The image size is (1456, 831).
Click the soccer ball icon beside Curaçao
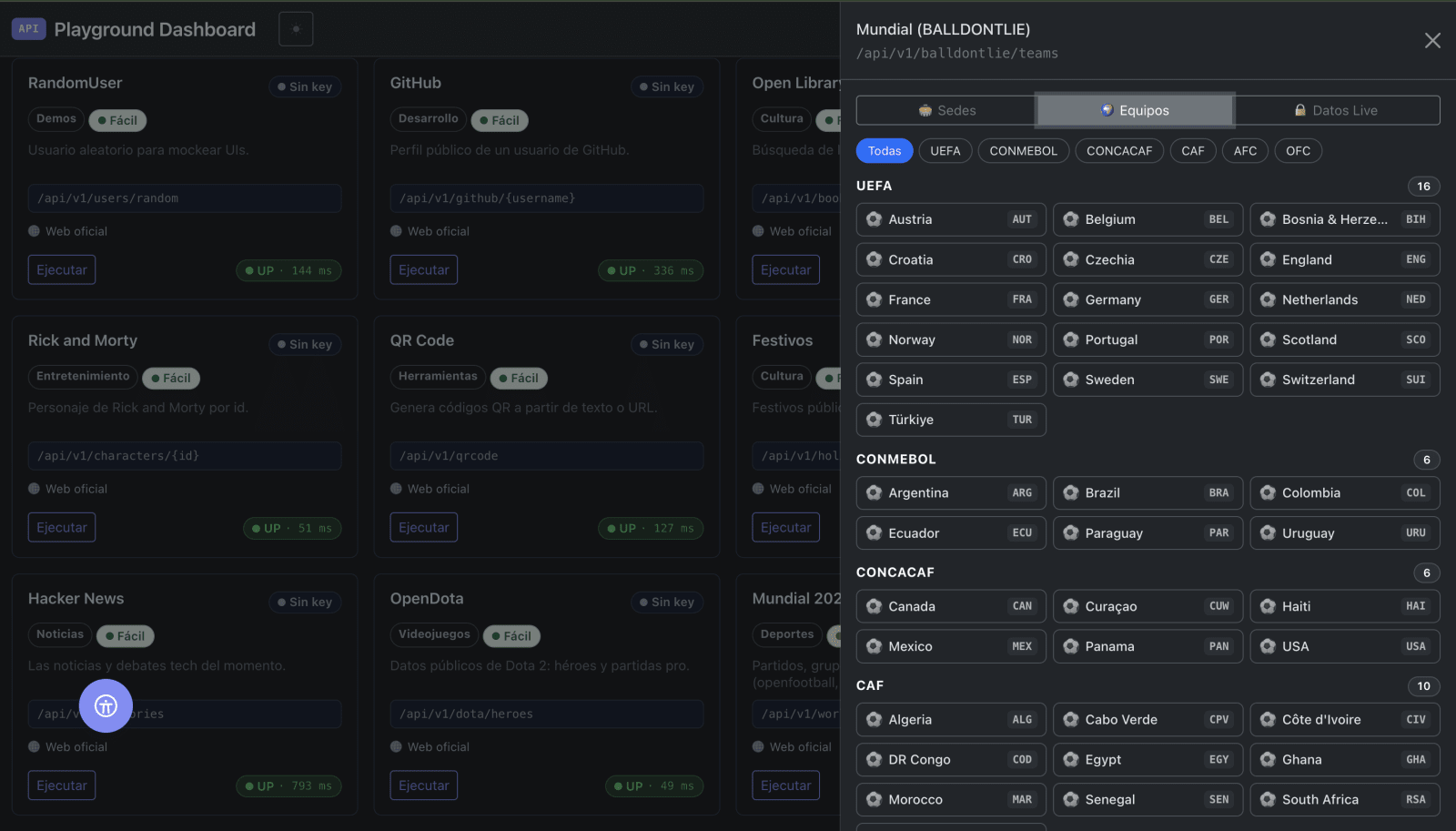click(x=1071, y=606)
